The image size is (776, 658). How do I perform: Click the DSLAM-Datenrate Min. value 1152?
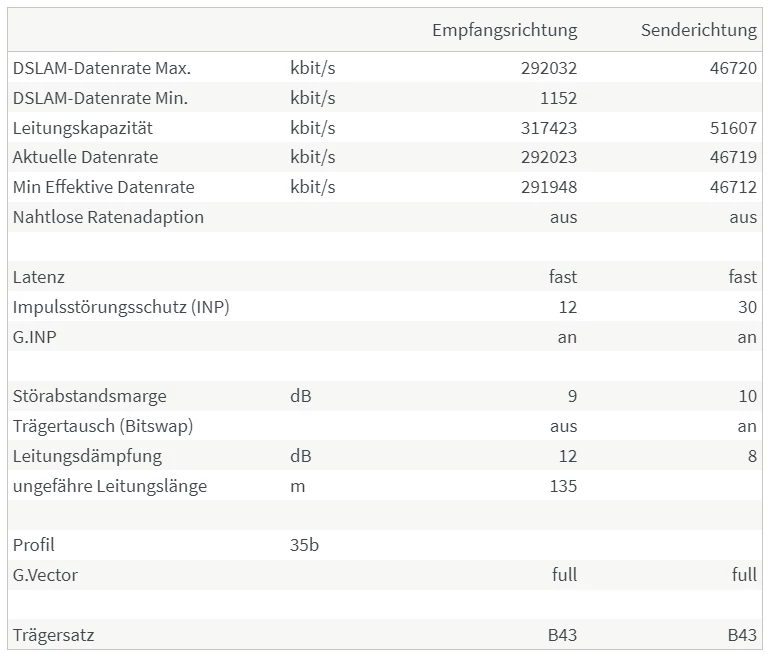coord(557,99)
